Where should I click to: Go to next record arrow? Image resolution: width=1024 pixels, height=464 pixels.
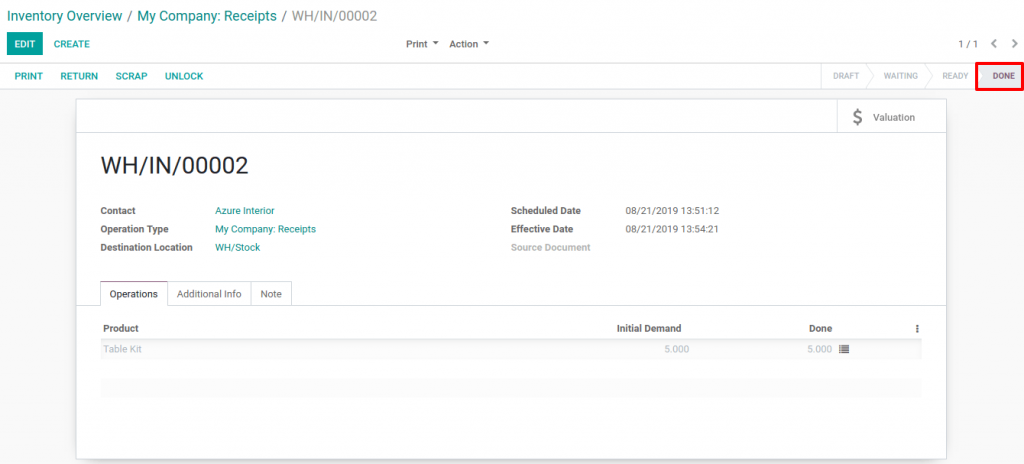1014,44
